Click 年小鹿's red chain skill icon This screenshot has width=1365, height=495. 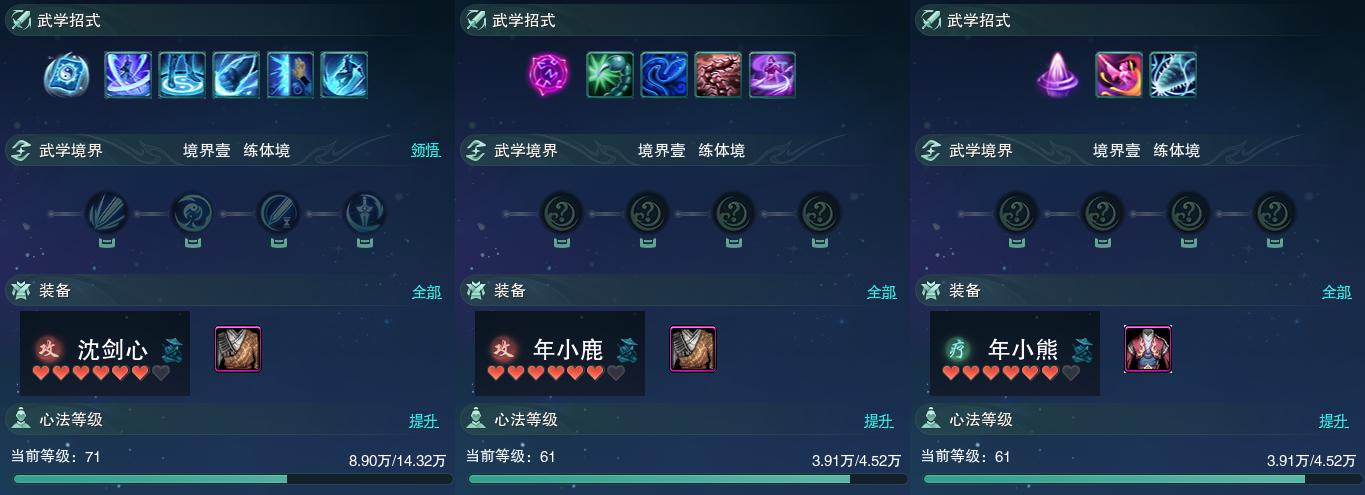[x=718, y=75]
